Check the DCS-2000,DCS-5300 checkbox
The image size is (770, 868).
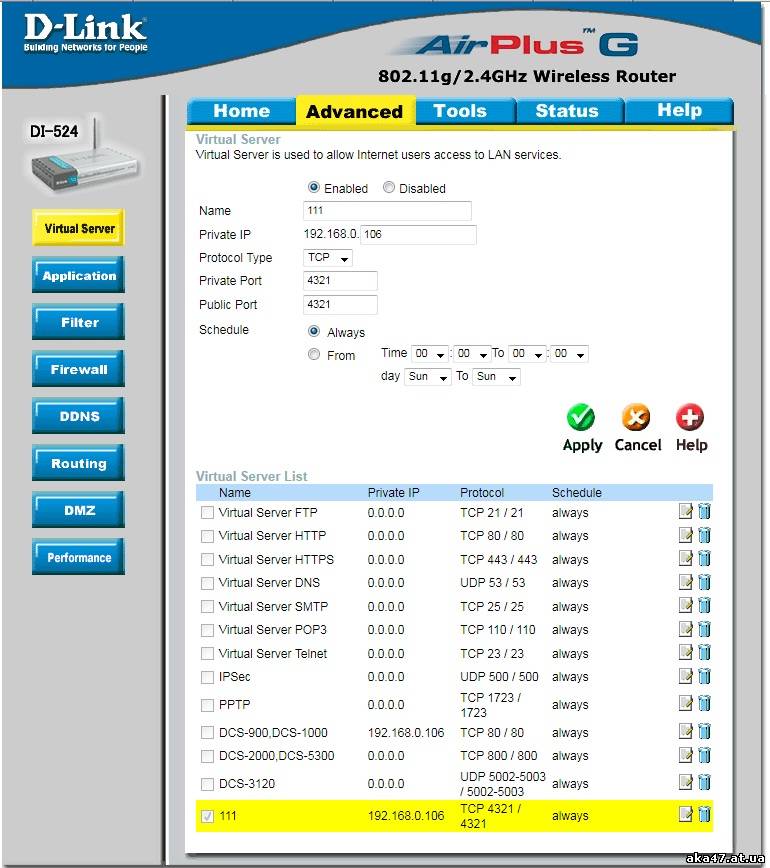tap(207, 756)
